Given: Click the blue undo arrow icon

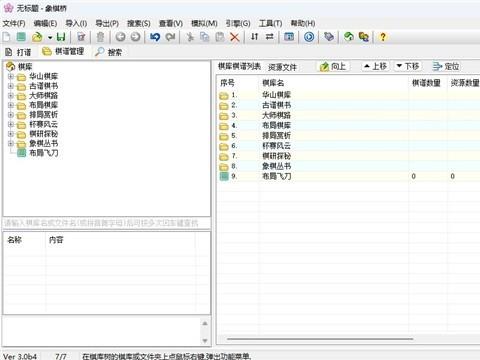Looking at the screenshot, I should 155,37.
